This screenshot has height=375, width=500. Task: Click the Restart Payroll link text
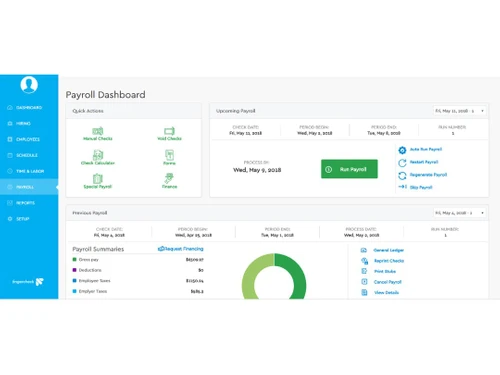tap(424, 162)
